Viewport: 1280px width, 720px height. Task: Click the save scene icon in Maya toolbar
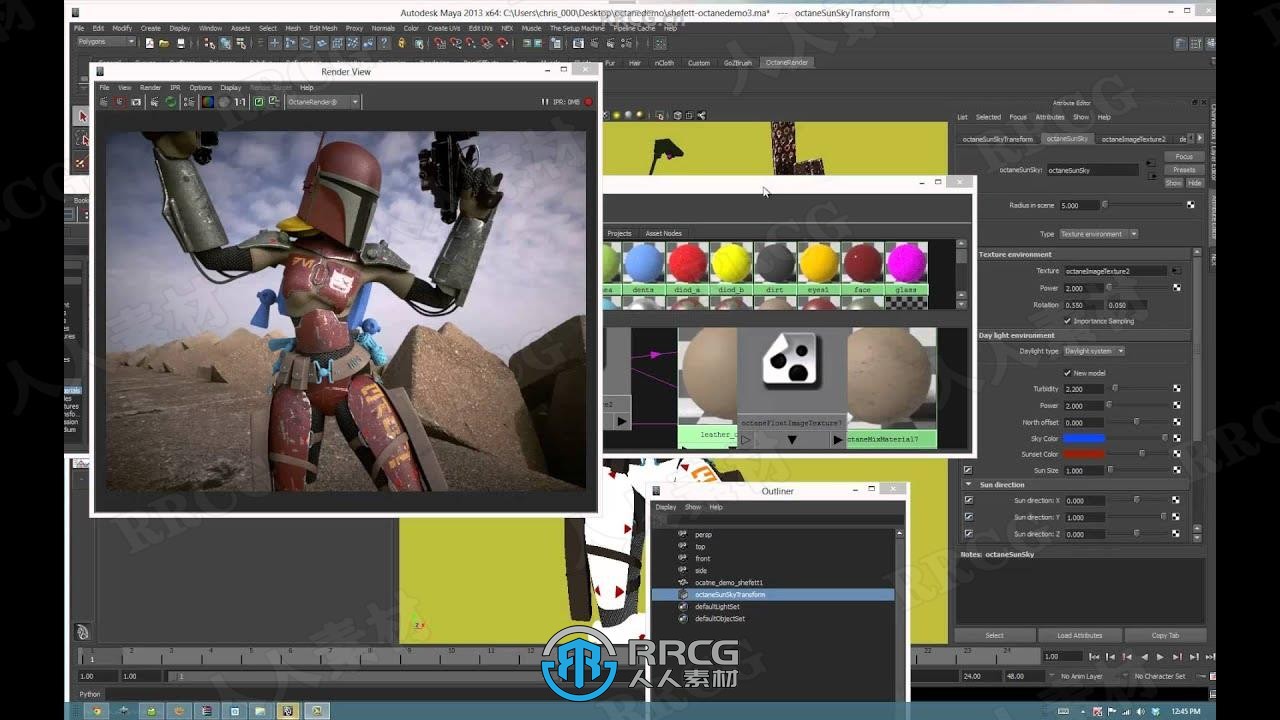[x=180, y=43]
